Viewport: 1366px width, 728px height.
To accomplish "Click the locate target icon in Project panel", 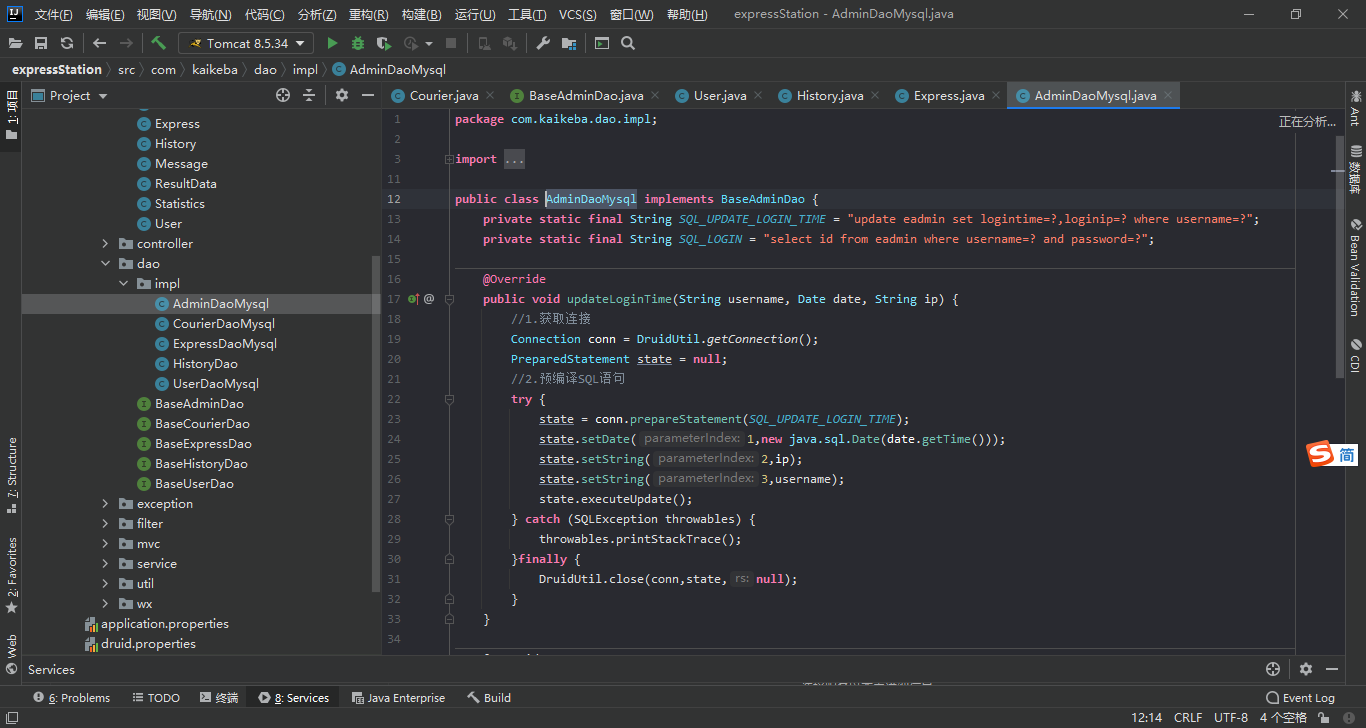I will pos(283,95).
